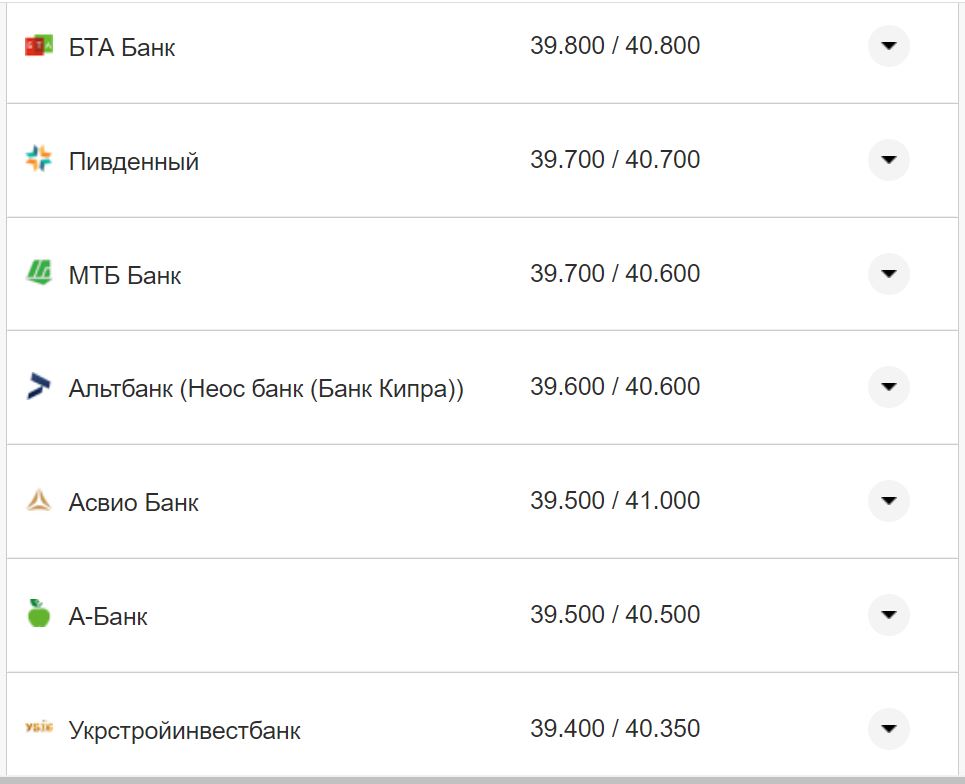Select the Укрстройинвестбанк bank name
Viewport: 965px width, 784px height.
pos(185,730)
